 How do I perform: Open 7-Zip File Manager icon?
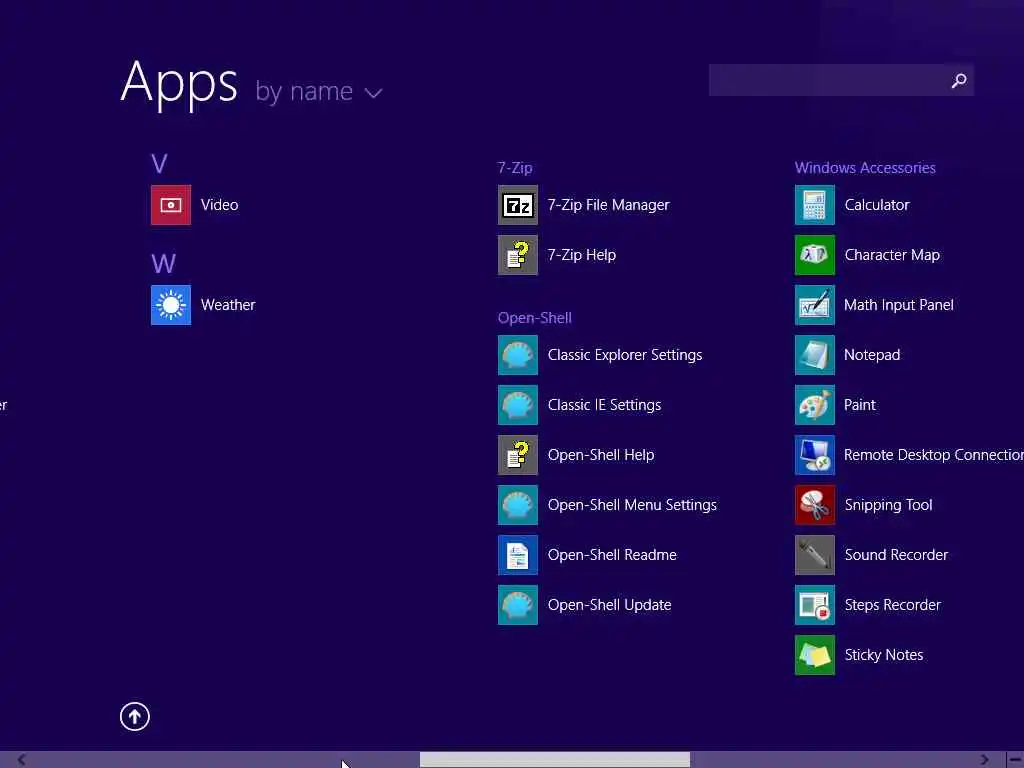pyautogui.click(x=518, y=205)
